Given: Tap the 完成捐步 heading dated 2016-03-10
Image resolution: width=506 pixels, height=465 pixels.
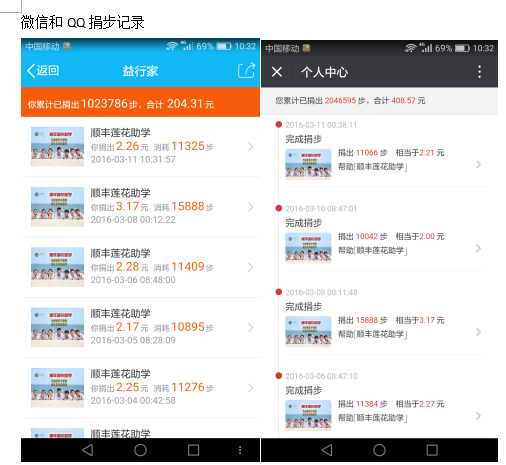Looking at the screenshot, I should click(x=304, y=223).
